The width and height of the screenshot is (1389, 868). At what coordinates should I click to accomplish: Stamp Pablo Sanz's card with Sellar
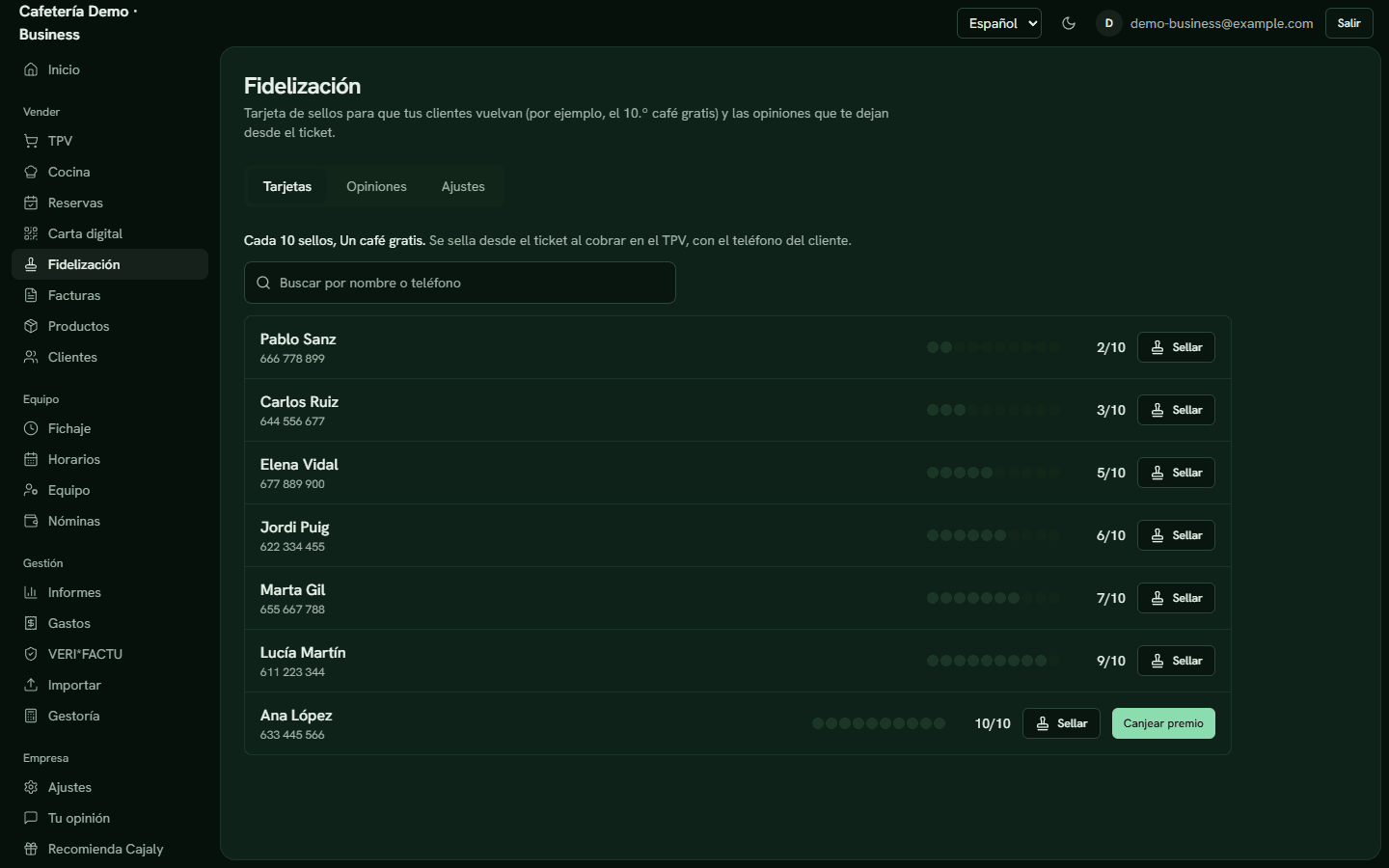(1176, 347)
